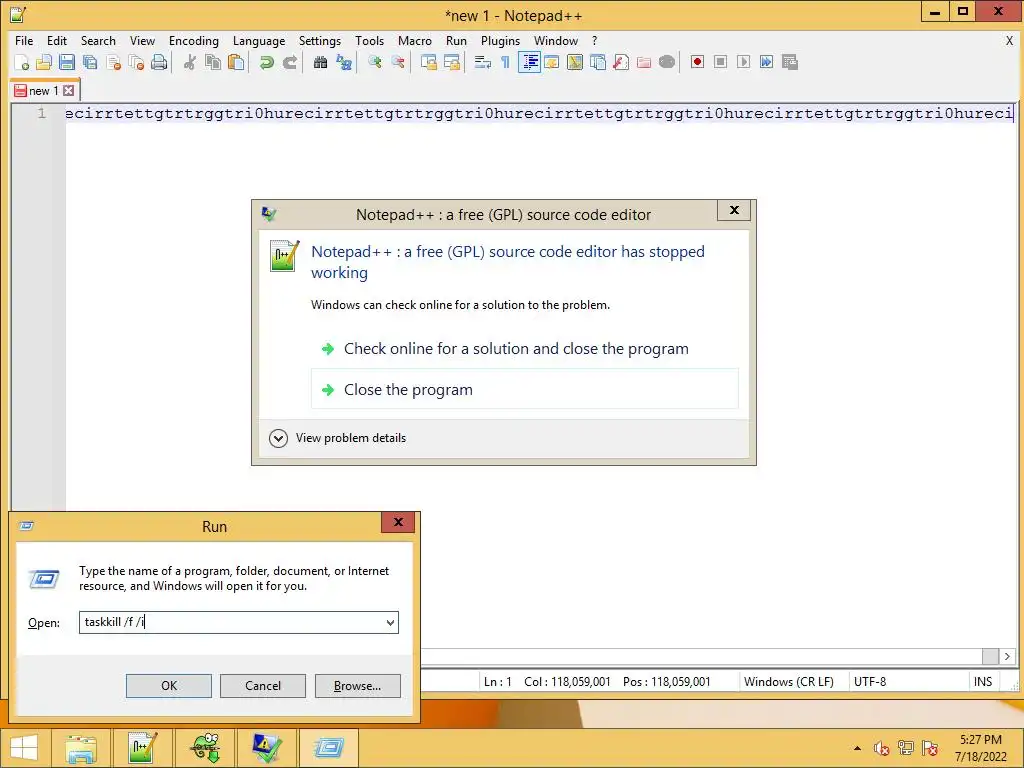
Task: Click the Redo arrow icon
Action: pyautogui.click(x=289, y=63)
